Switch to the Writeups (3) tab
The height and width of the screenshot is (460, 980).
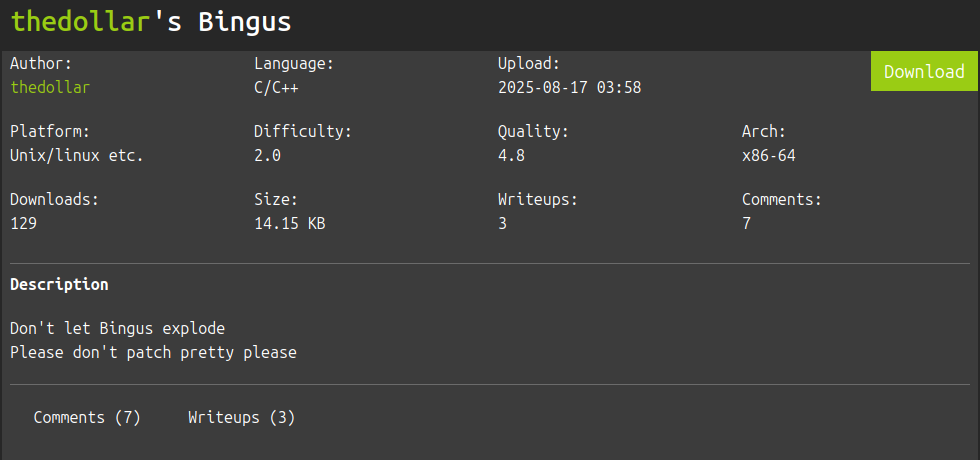241,417
